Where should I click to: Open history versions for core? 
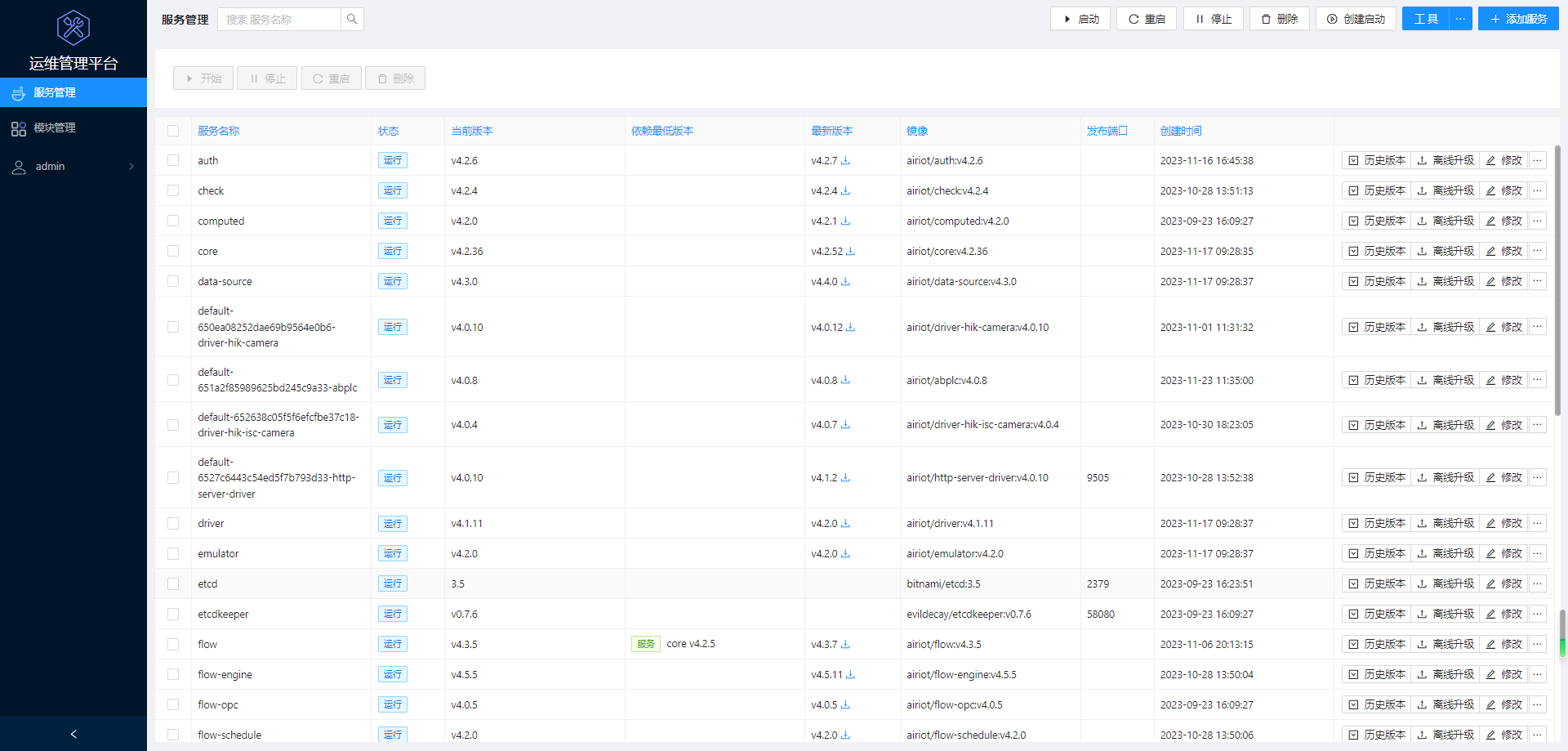[1377, 251]
